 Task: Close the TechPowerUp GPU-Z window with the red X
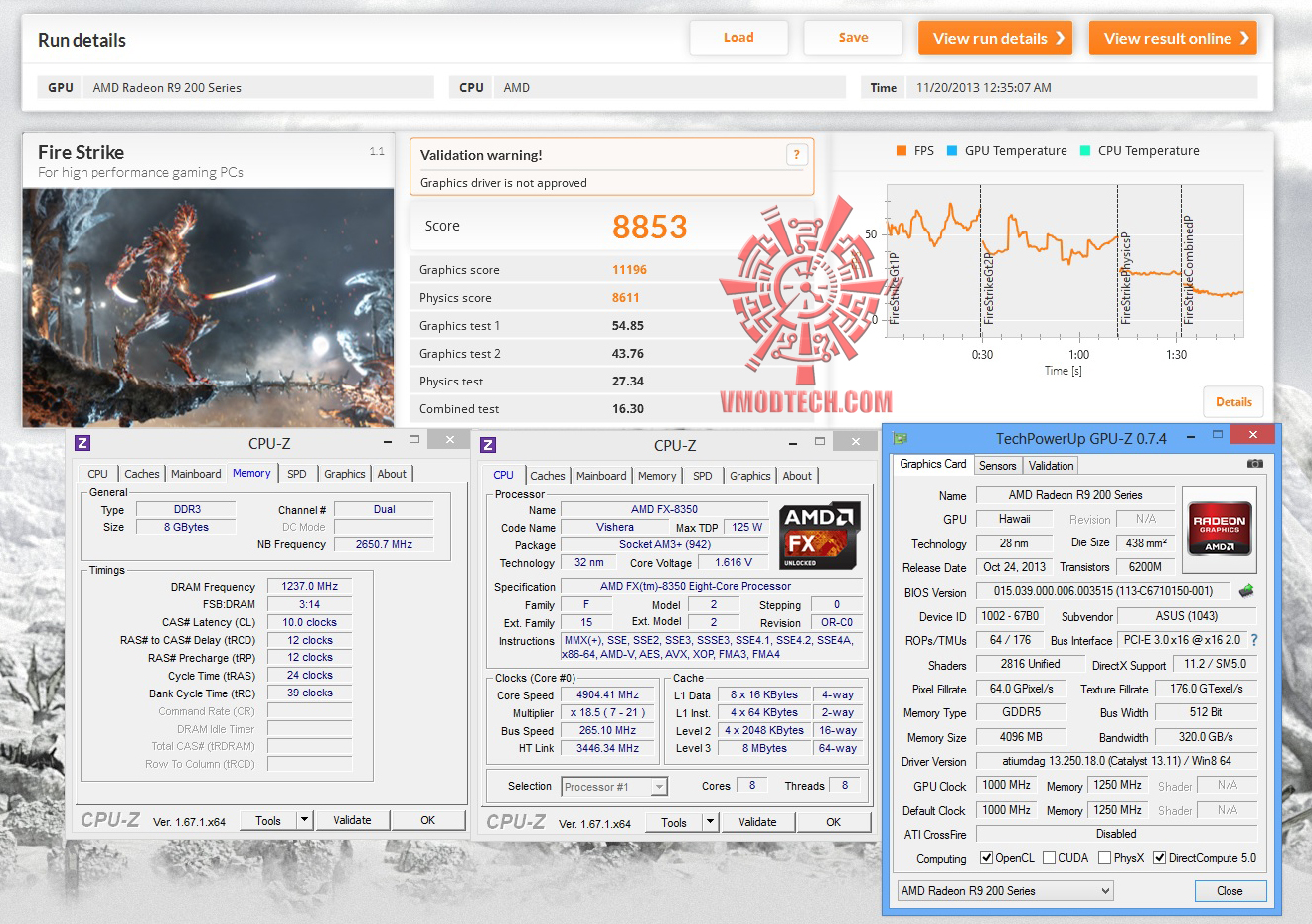1252,435
